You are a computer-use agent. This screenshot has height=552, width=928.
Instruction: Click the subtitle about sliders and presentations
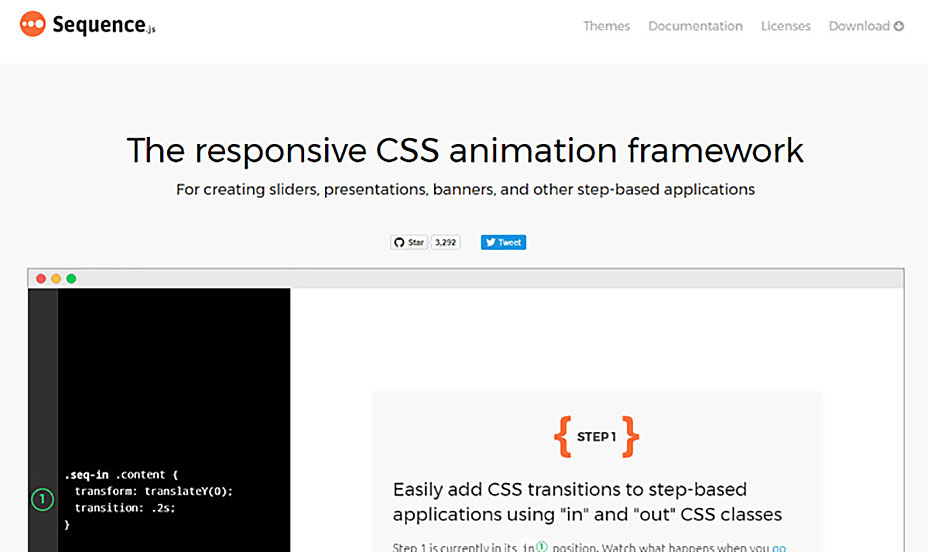coord(465,189)
